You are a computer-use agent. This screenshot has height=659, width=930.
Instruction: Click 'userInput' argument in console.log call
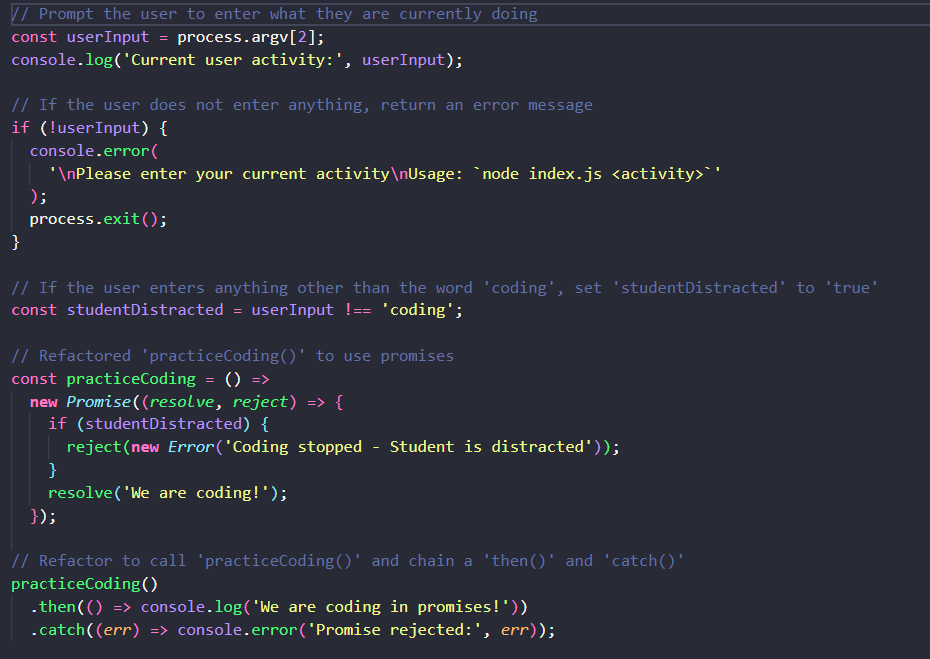(403, 60)
